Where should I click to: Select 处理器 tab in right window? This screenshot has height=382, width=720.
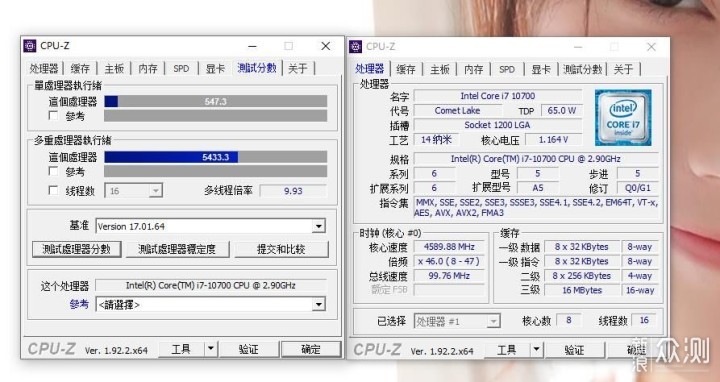369,68
